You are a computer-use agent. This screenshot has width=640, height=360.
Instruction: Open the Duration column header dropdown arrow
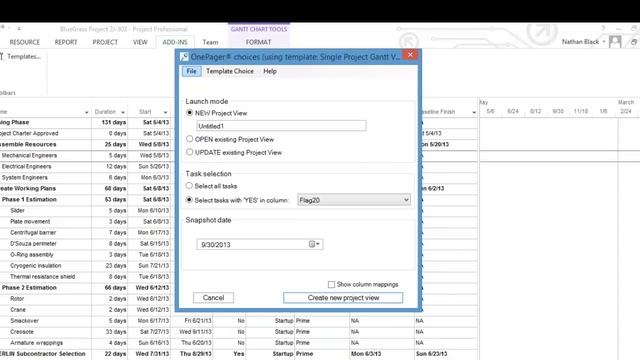pos(123,112)
